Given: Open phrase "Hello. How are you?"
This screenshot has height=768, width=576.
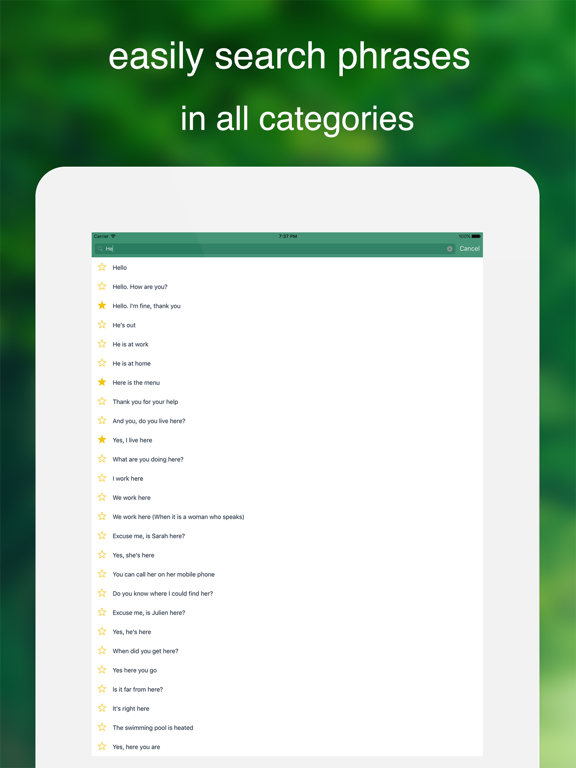Looking at the screenshot, I should [287, 287].
